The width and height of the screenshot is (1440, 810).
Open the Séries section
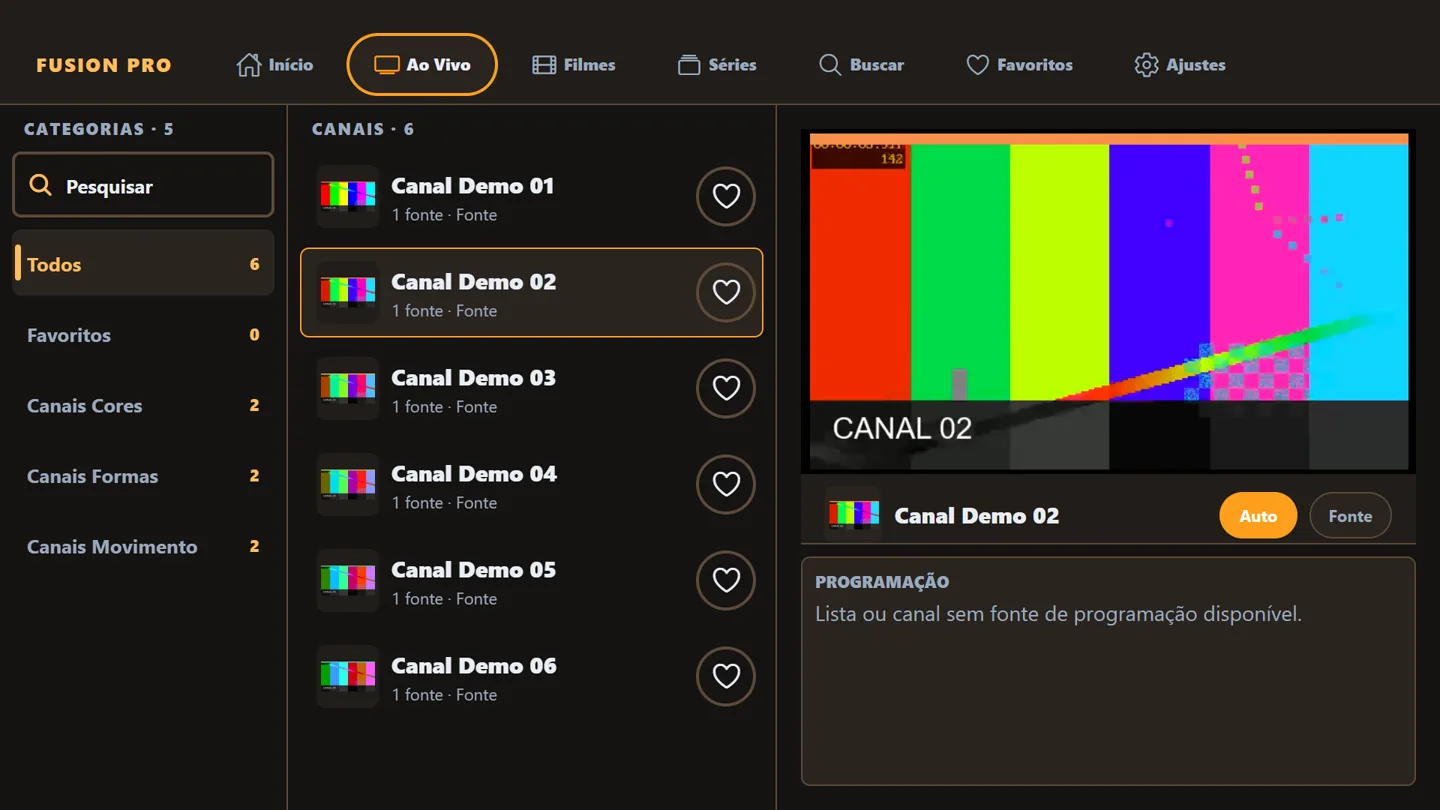(717, 65)
